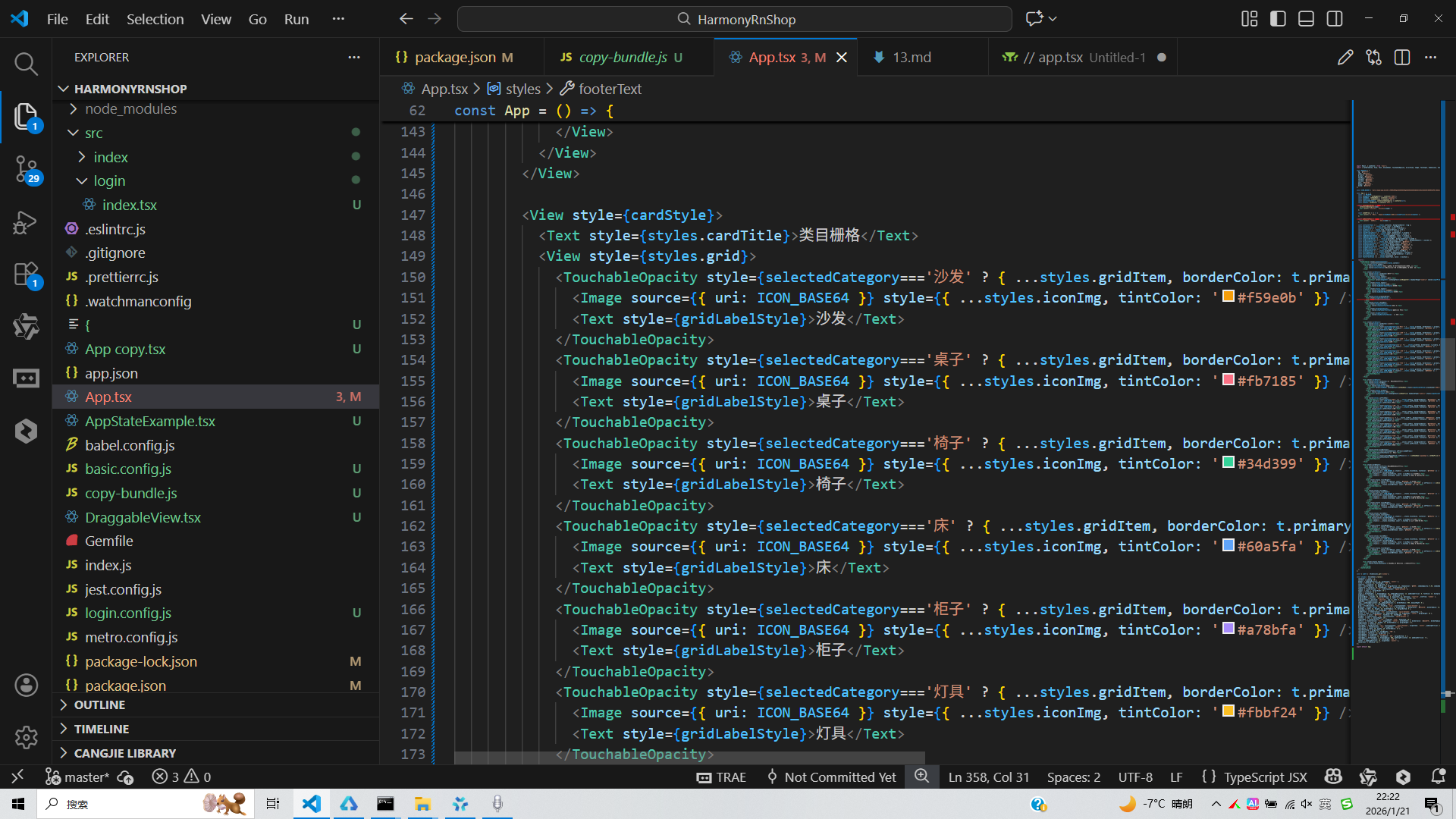1456x819 pixels.
Task: Toggle the primary side bar layout button
Action: tap(1278, 19)
